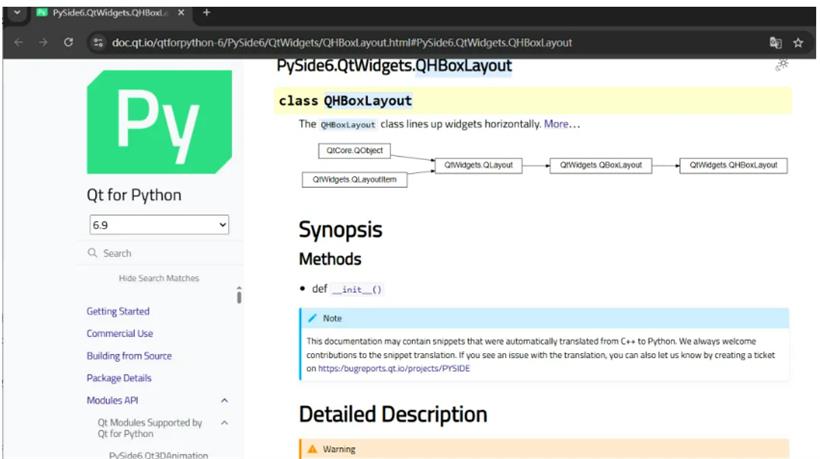Click QHBoxLayout inline code link
This screenshot has width=820, height=459.
coord(348,125)
